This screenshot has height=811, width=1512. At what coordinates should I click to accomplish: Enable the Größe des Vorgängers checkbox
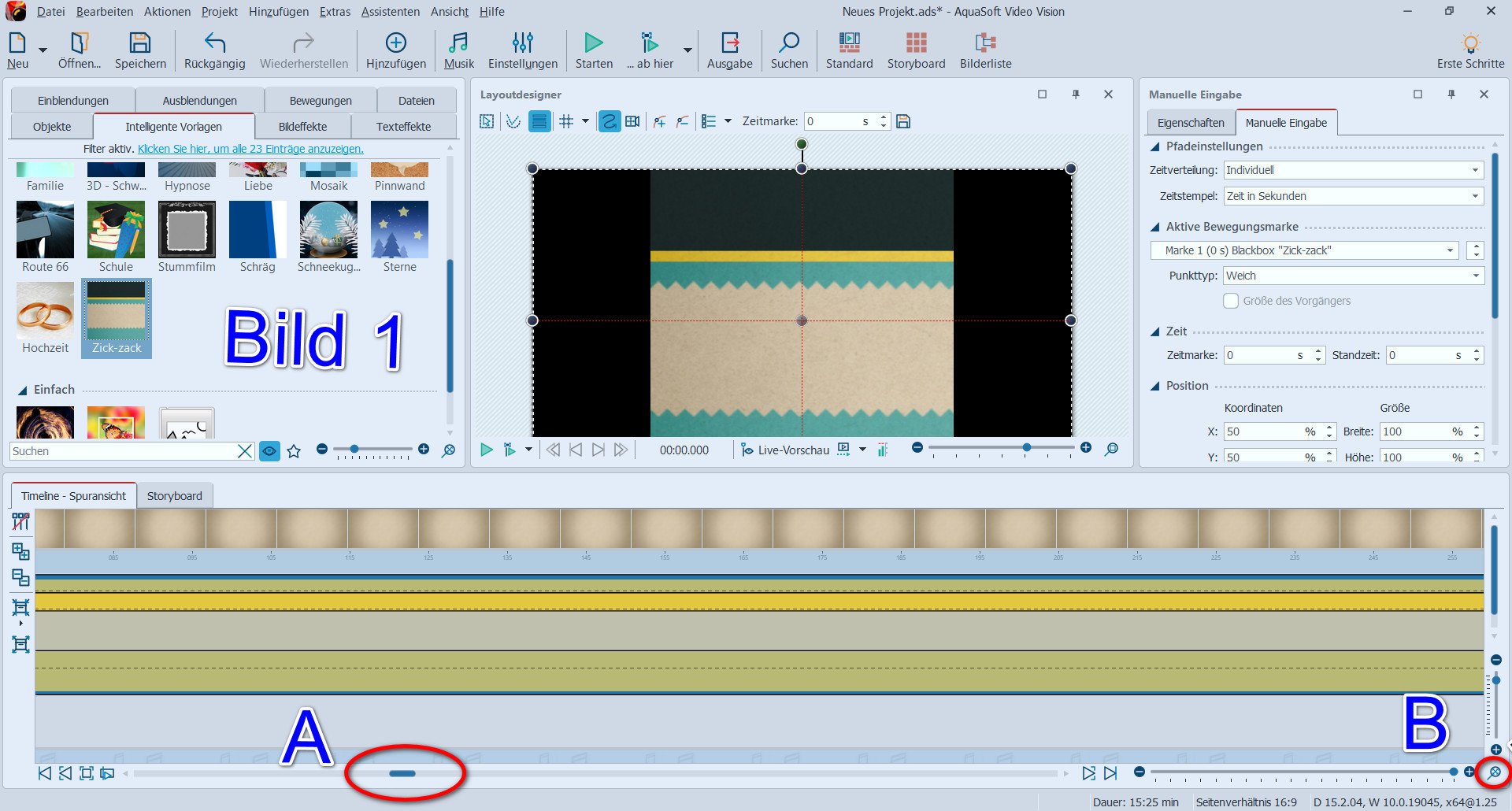tap(1231, 301)
